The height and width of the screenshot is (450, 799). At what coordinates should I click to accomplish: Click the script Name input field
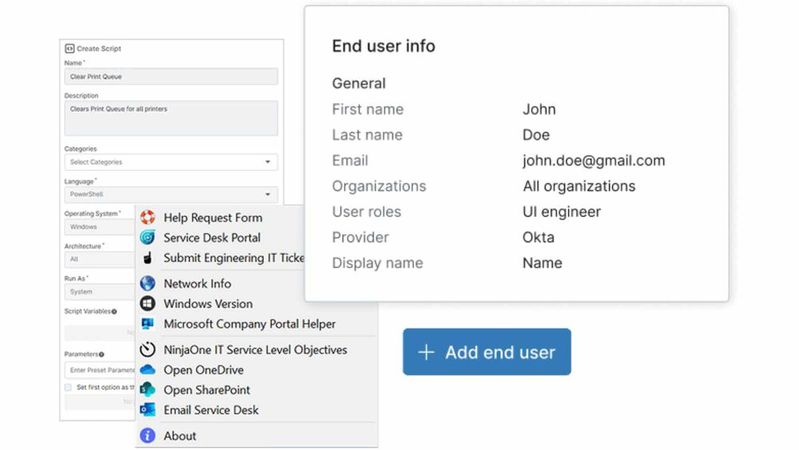click(170, 77)
